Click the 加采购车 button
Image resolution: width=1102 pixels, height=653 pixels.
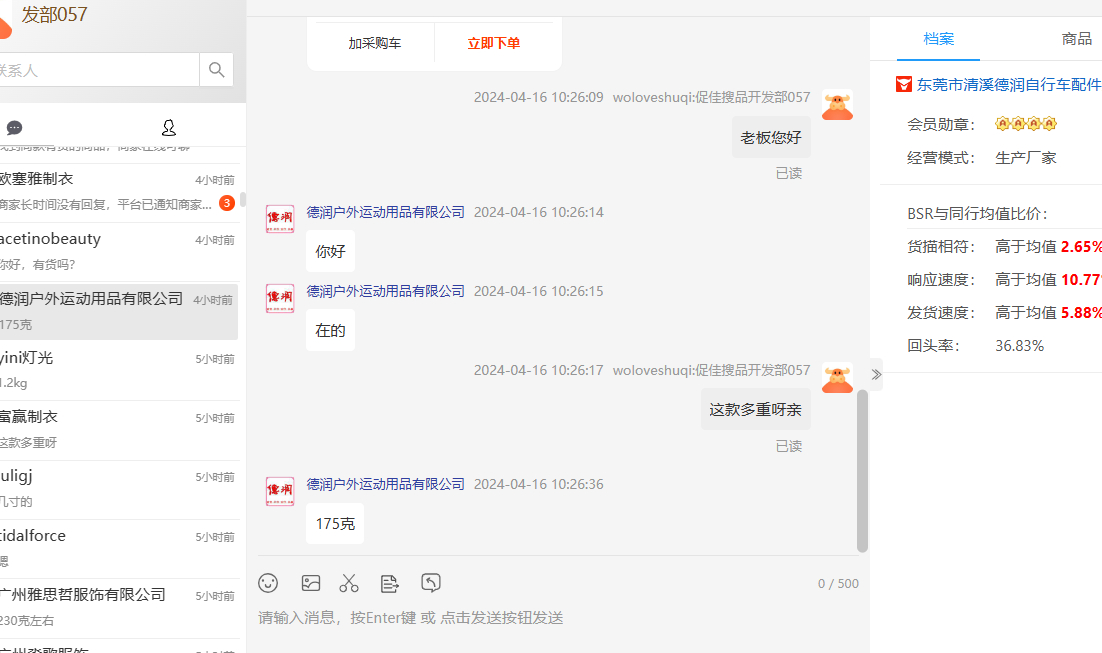point(375,44)
